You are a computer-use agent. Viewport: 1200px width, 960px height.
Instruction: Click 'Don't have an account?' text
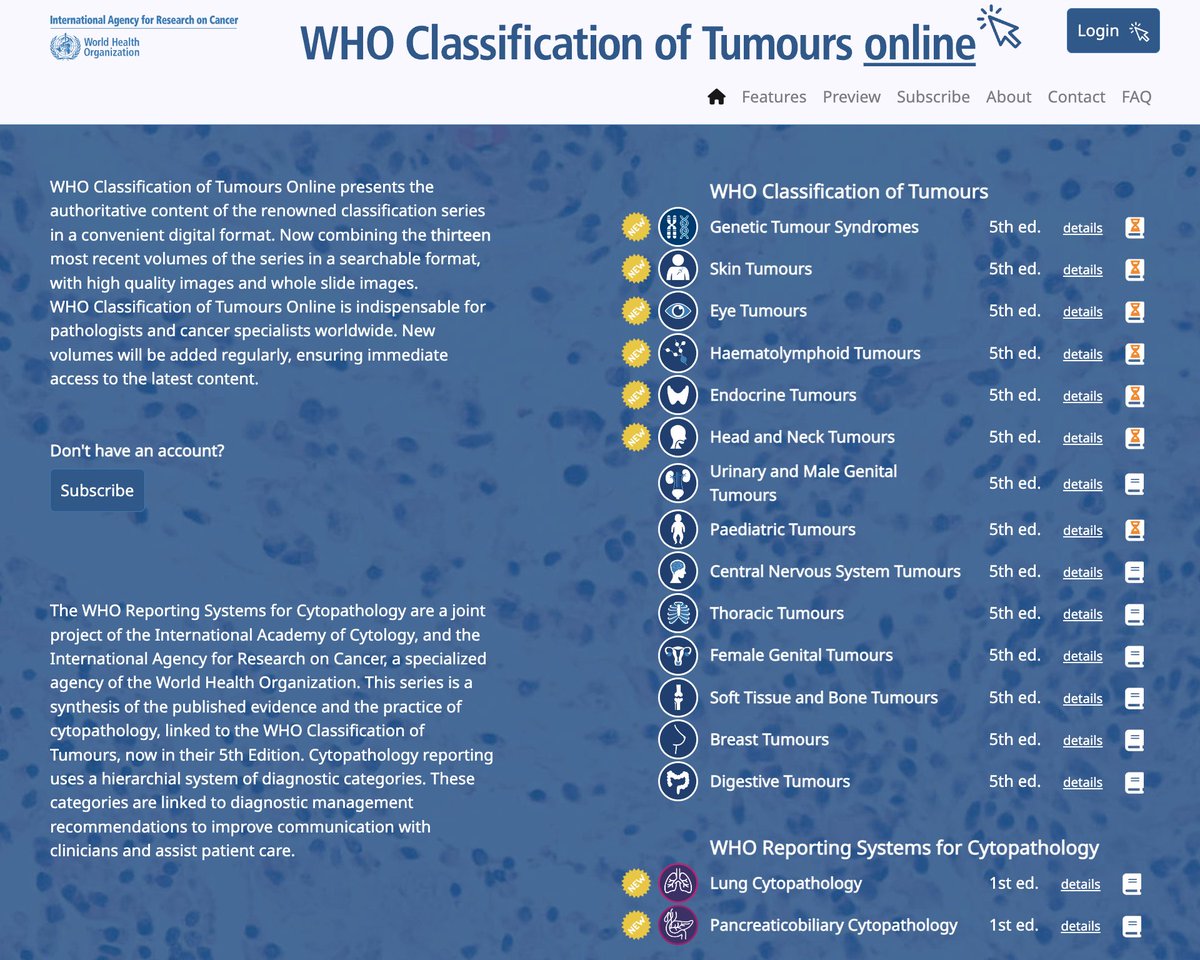pos(137,451)
